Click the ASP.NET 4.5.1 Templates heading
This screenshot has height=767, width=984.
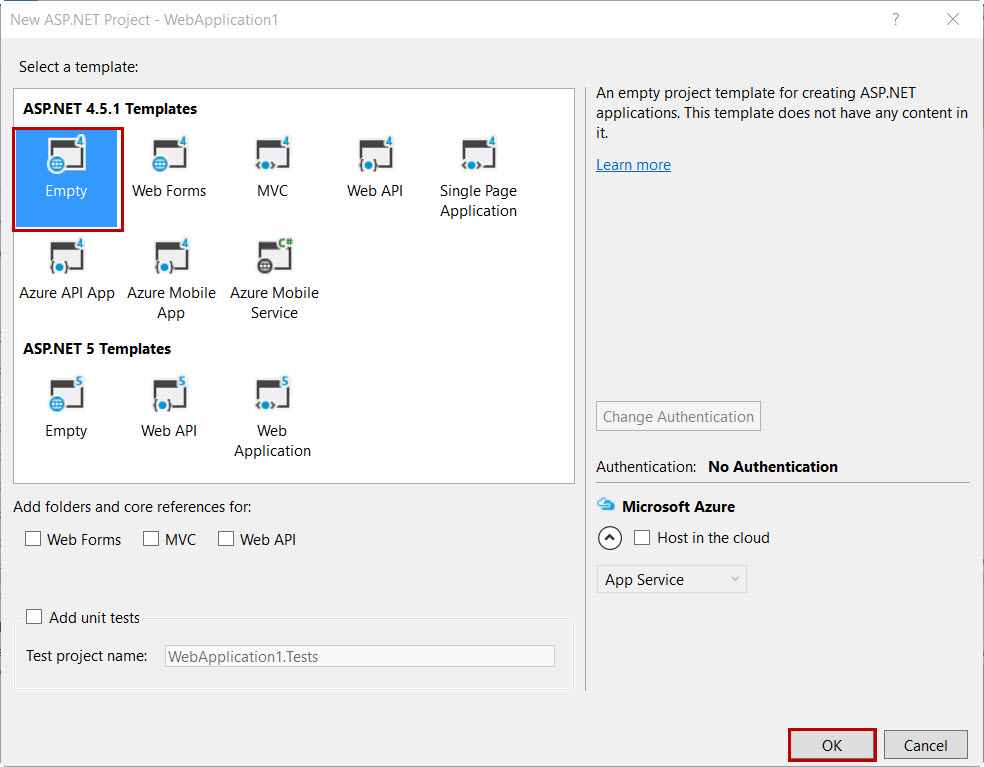[x=110, y=109]
